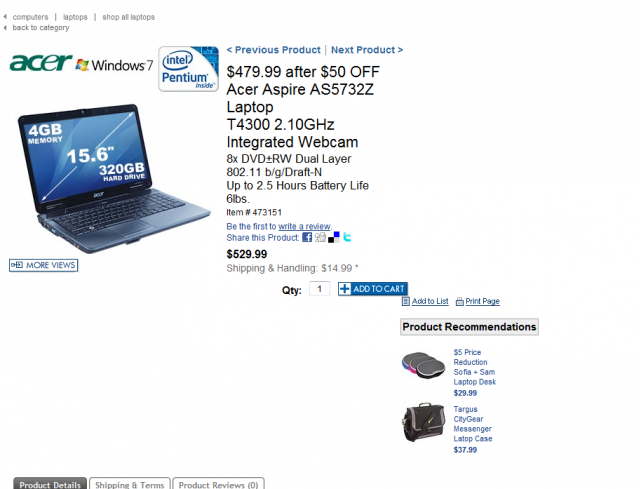Click the Intel Pentium inside badge

point(188,69)
